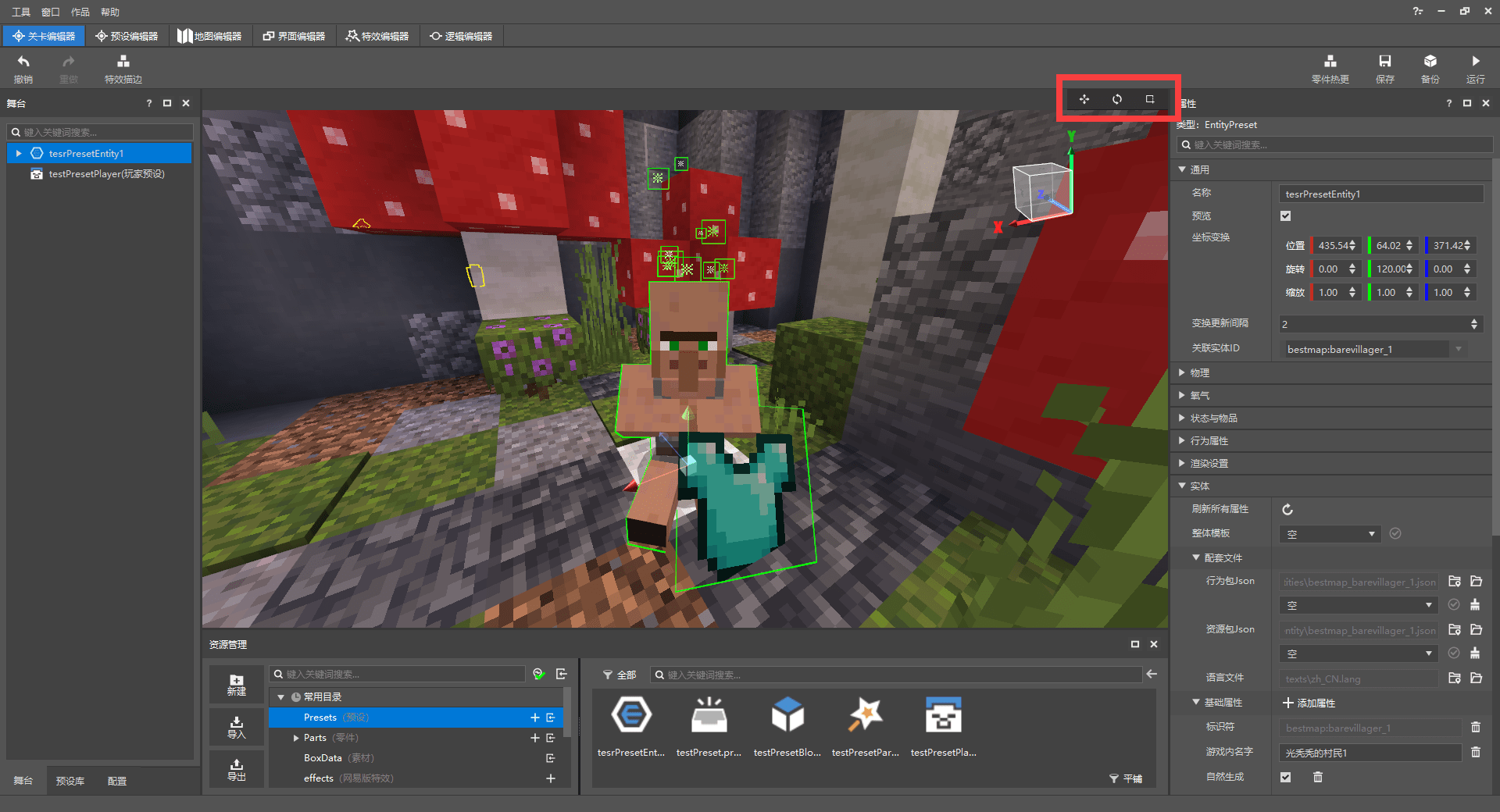The width and height of the screenshot is (1500, 812).
Task: Switch to 特效编辑器 tab
Action: (x=377, y=36)
